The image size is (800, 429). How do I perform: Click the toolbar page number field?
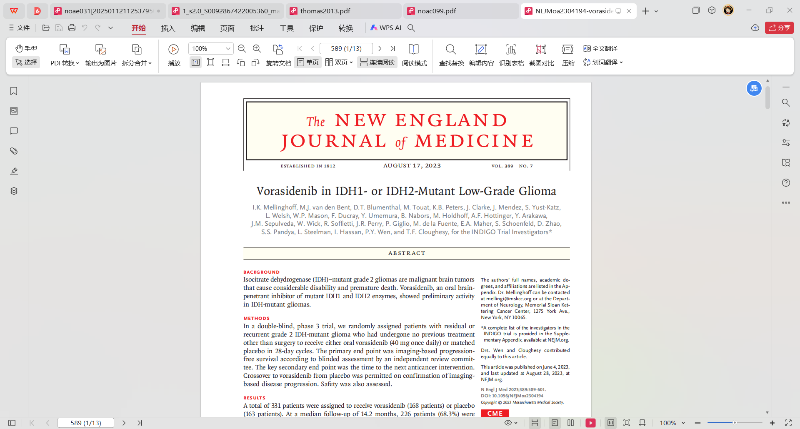pyautogui.click(x=346, y=48)
